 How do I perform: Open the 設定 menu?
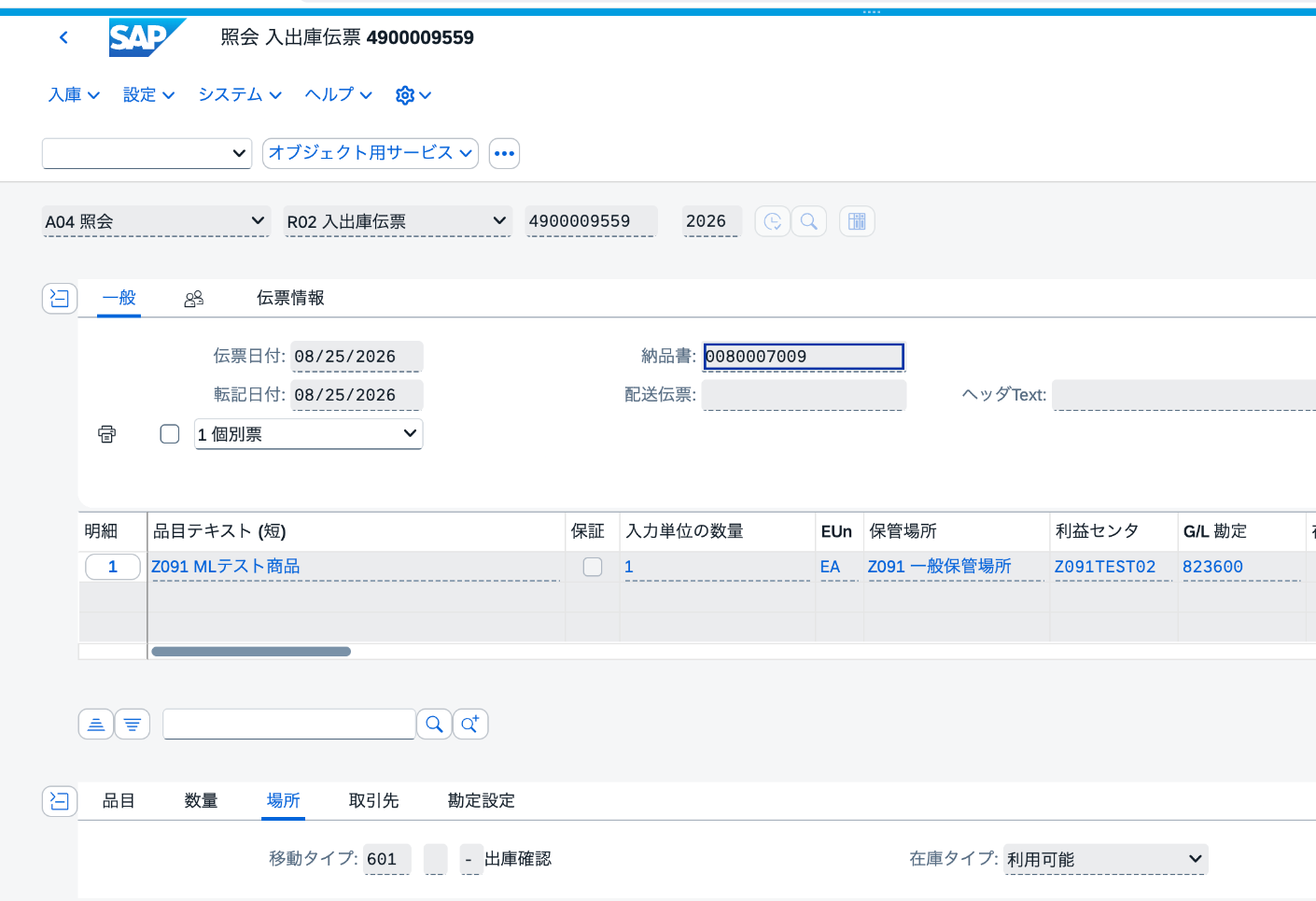pos(148,95)
